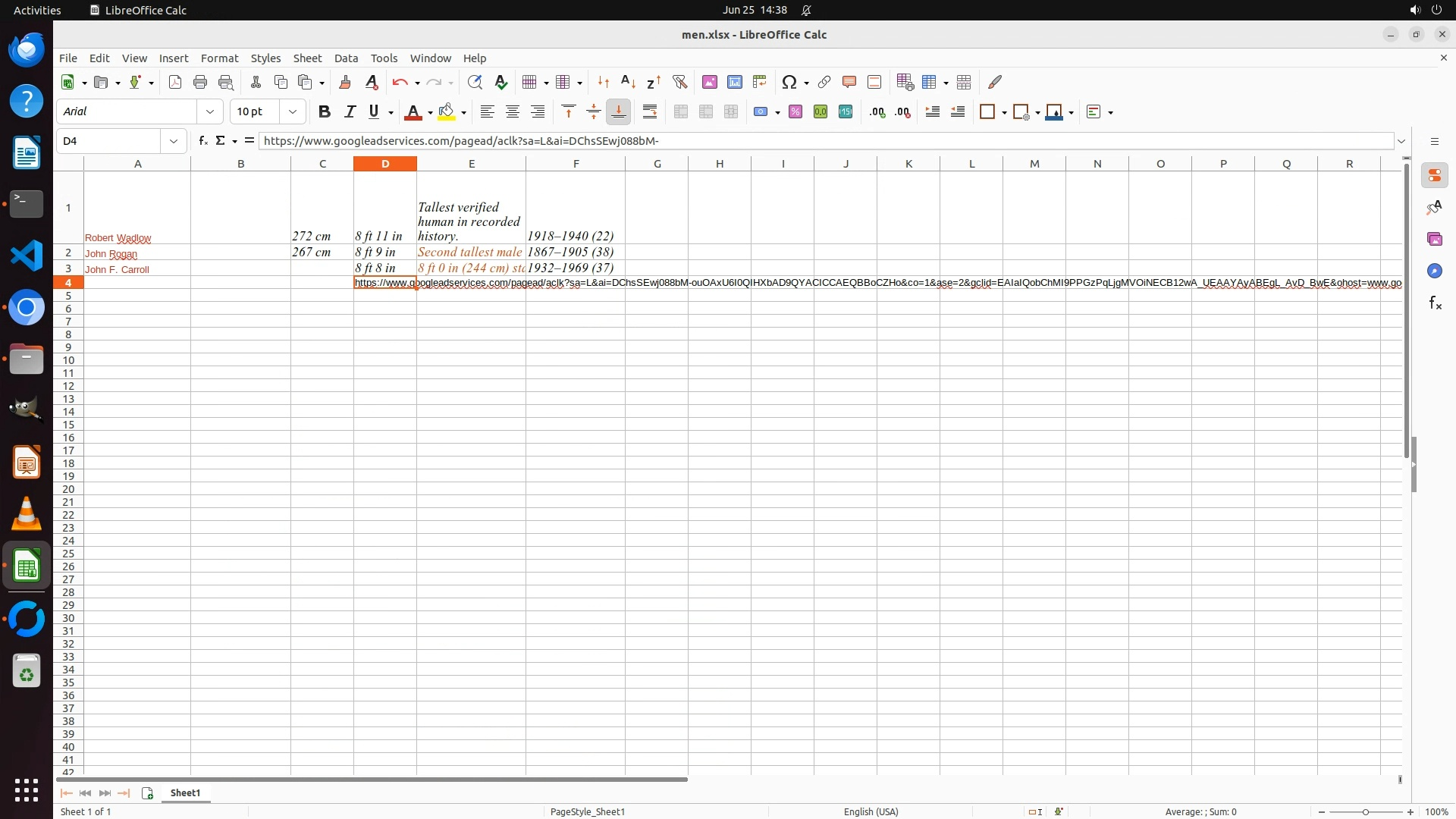Click the Insert Special Character icon

click(x=789, y=82)
